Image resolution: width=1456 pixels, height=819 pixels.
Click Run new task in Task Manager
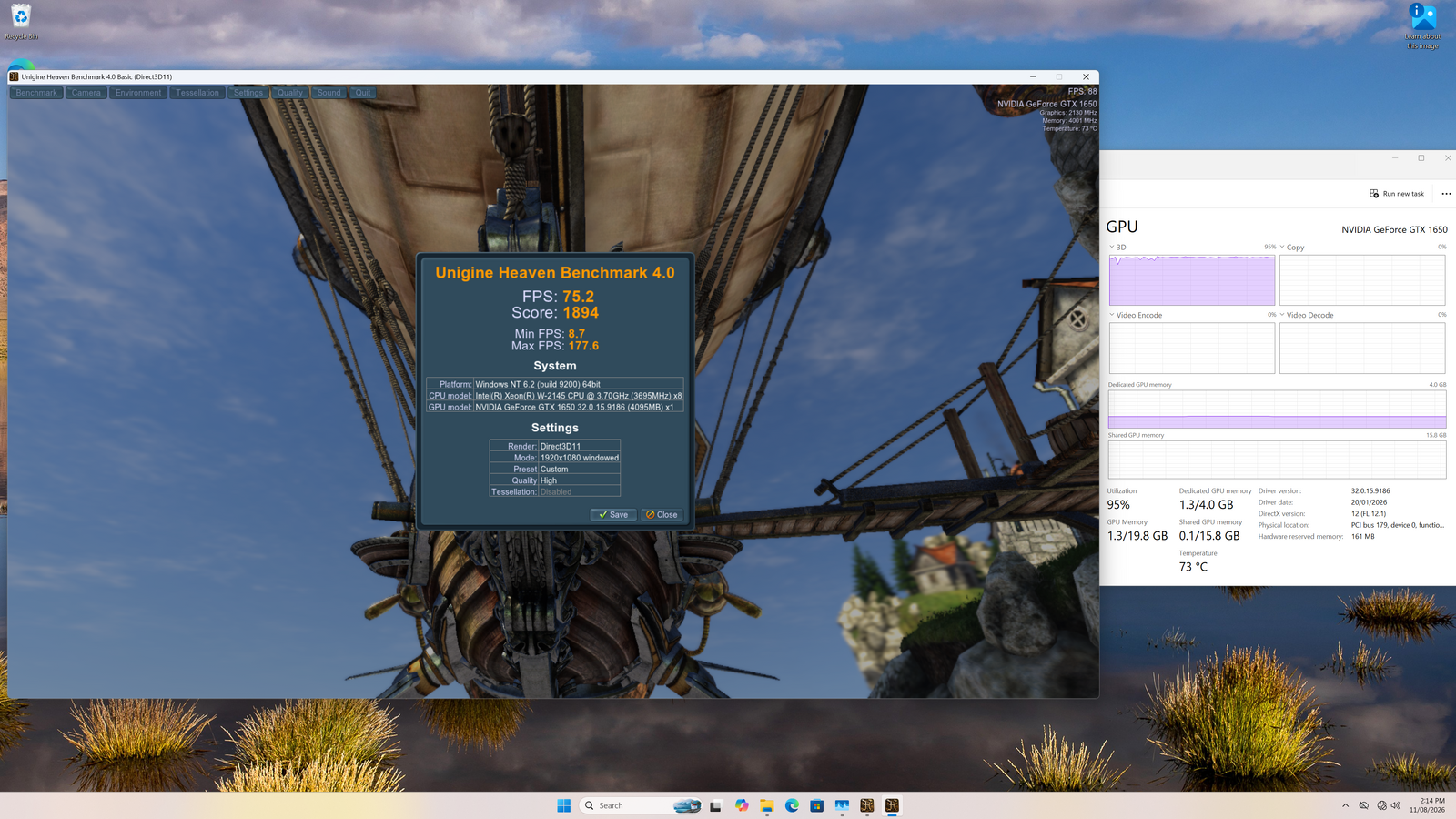point(1397,194)
